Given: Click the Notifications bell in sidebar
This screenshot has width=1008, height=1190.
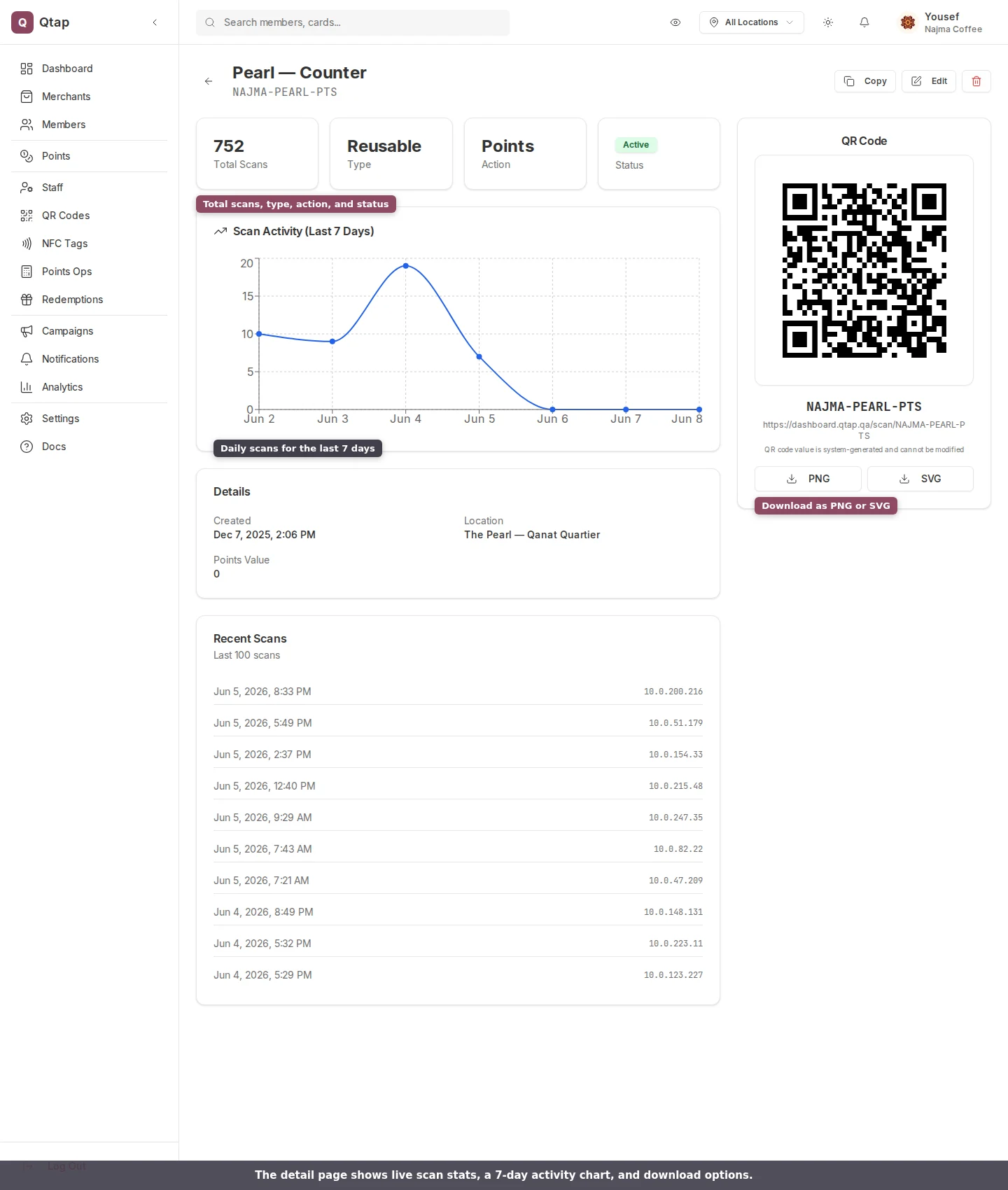Looking at the screenshot, I should 27,359.
